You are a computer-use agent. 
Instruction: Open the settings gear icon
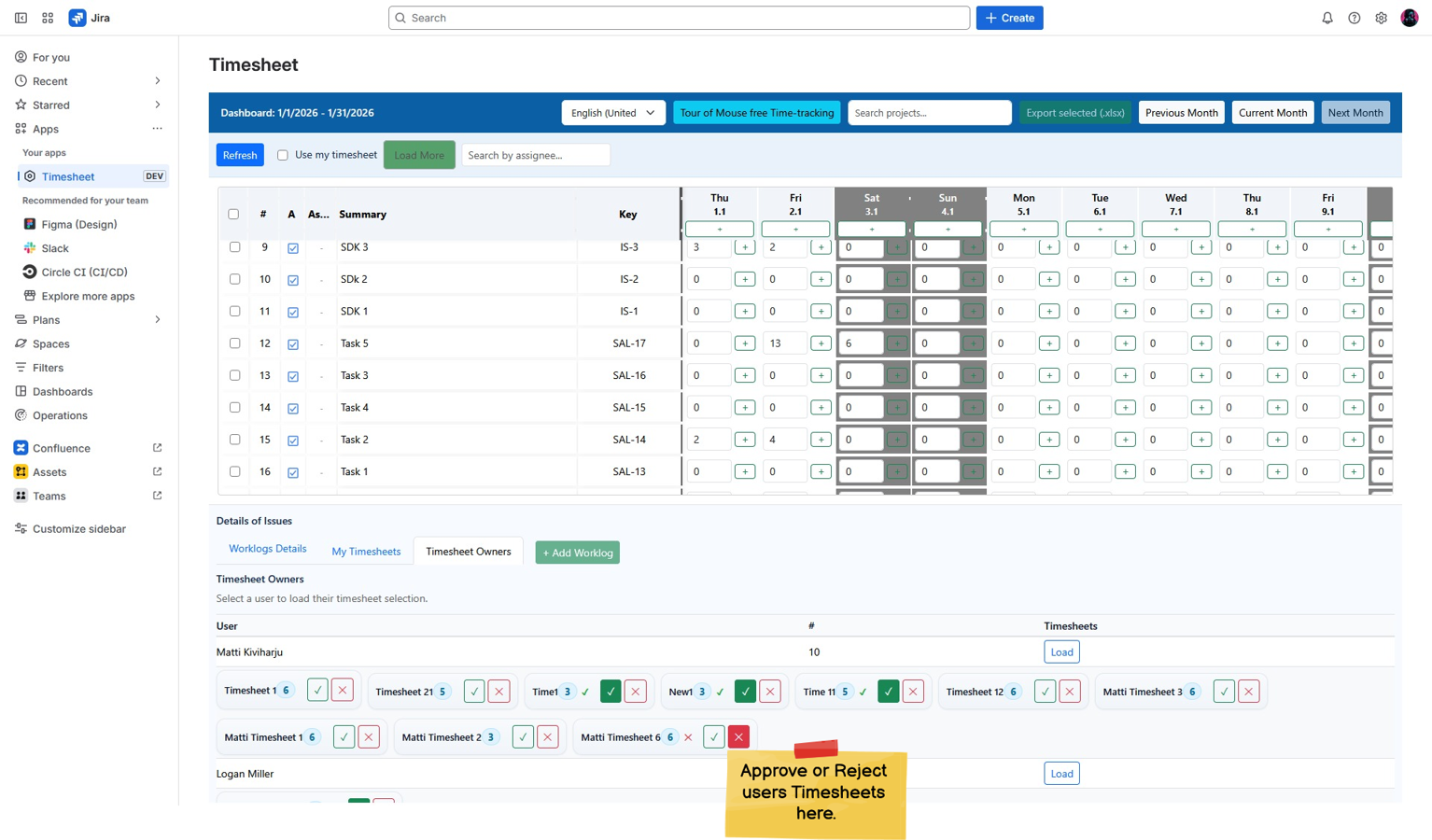1381,18
